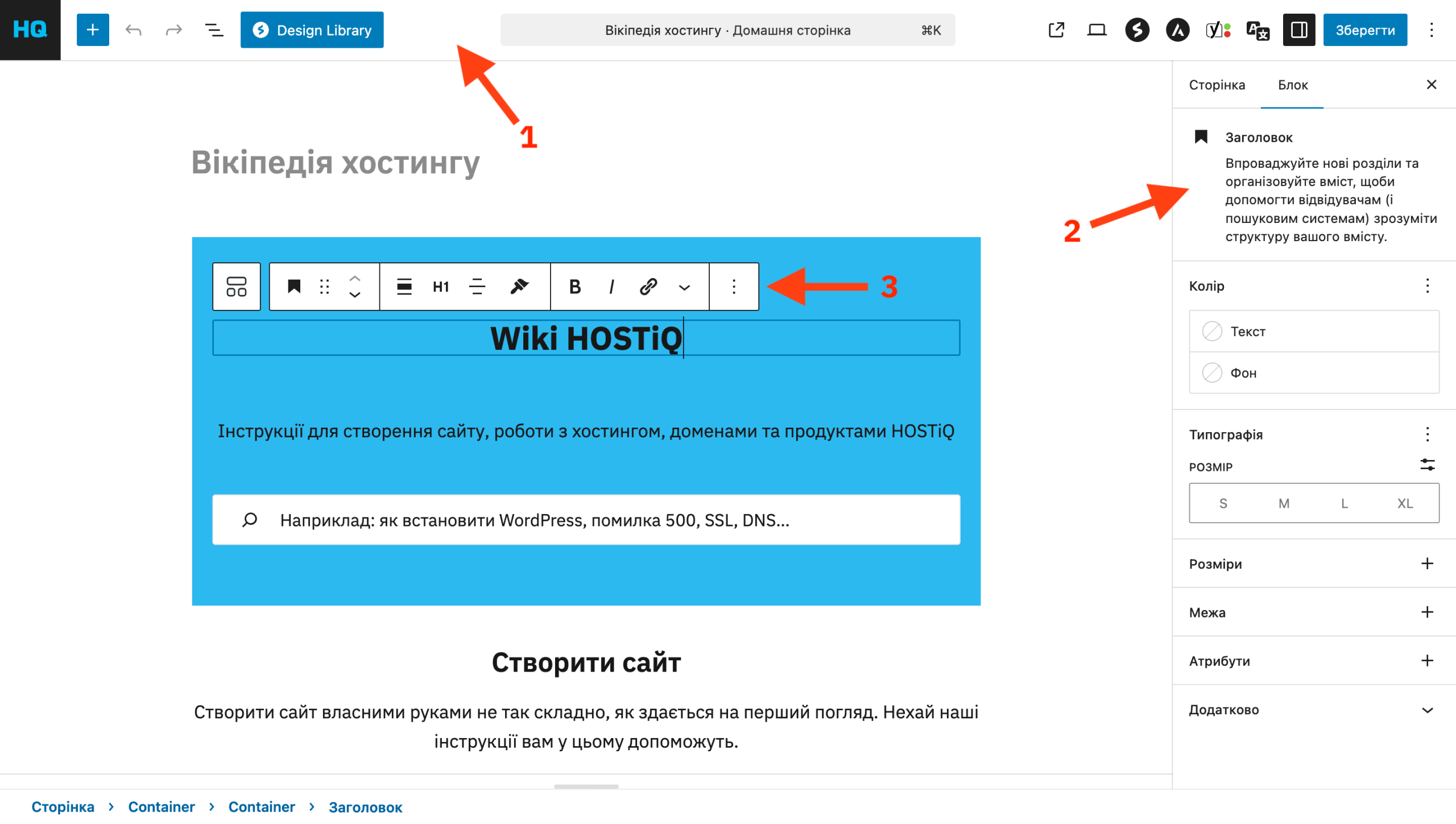Screen dimensions: 1456x824
Task: Open heading block options menu
Action: tap(734, 287)
